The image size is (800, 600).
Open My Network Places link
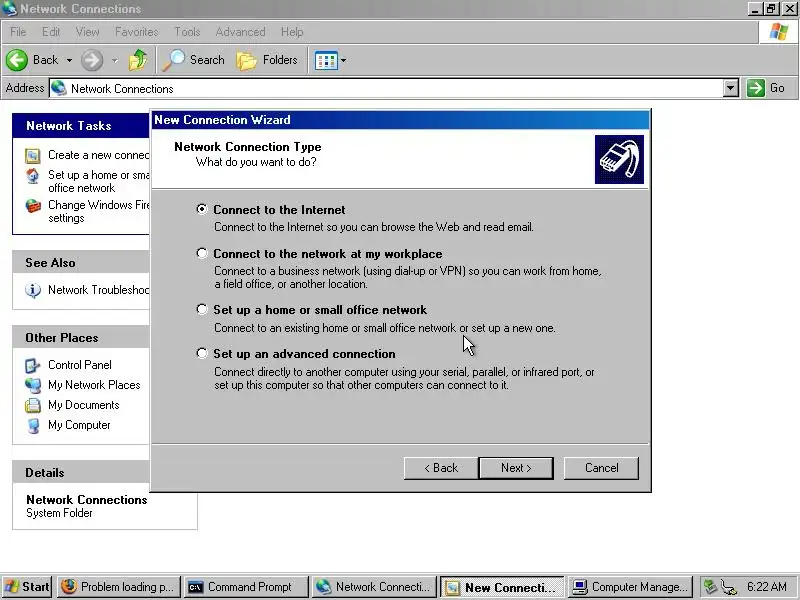point(94,385)
